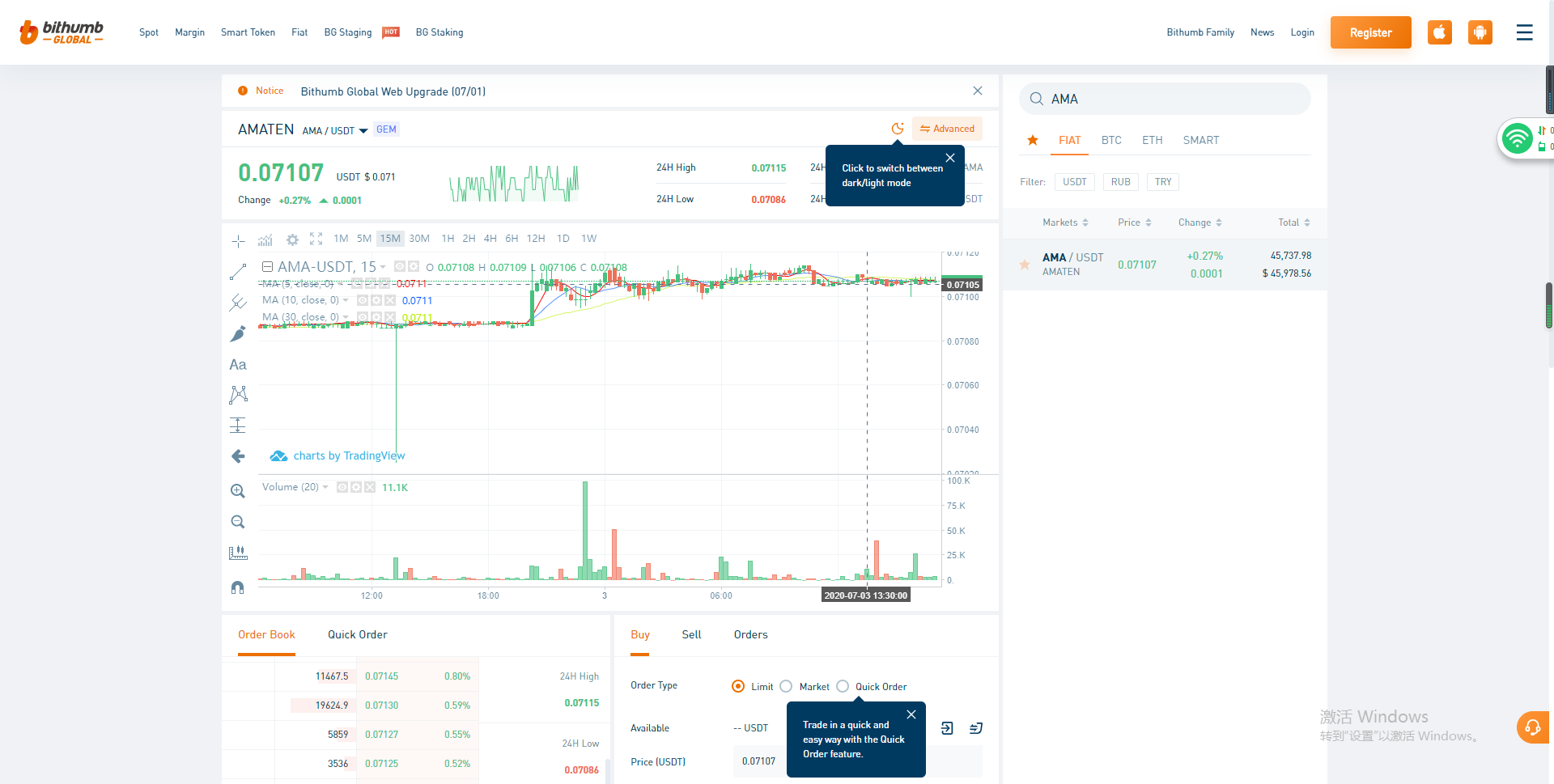
Task: Download the iOS app via Apple icon
Action: pyautogui.click(x=1440, y=32)
